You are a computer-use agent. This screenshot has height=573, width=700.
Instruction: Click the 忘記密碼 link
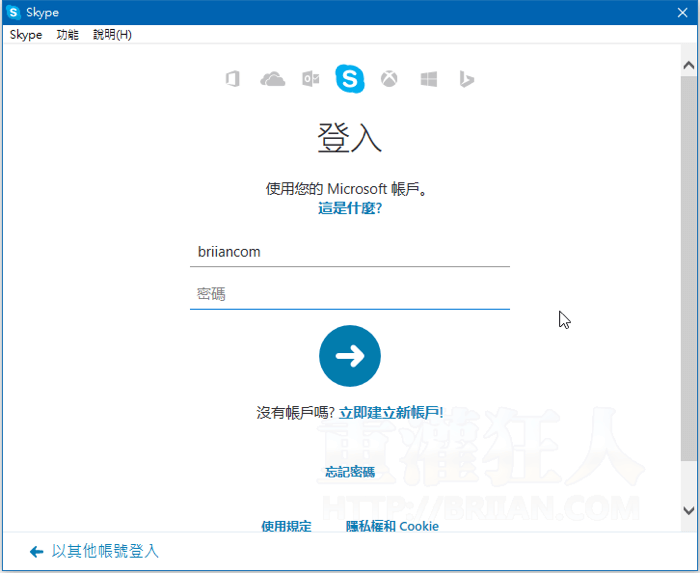(350, 472)
